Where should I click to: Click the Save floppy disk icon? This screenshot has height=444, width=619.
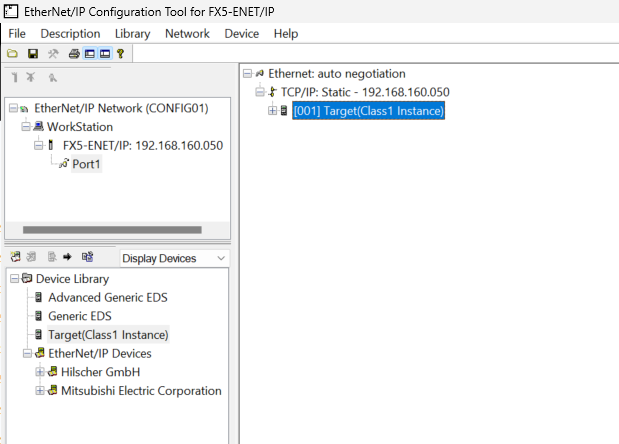tap(33, 53)
